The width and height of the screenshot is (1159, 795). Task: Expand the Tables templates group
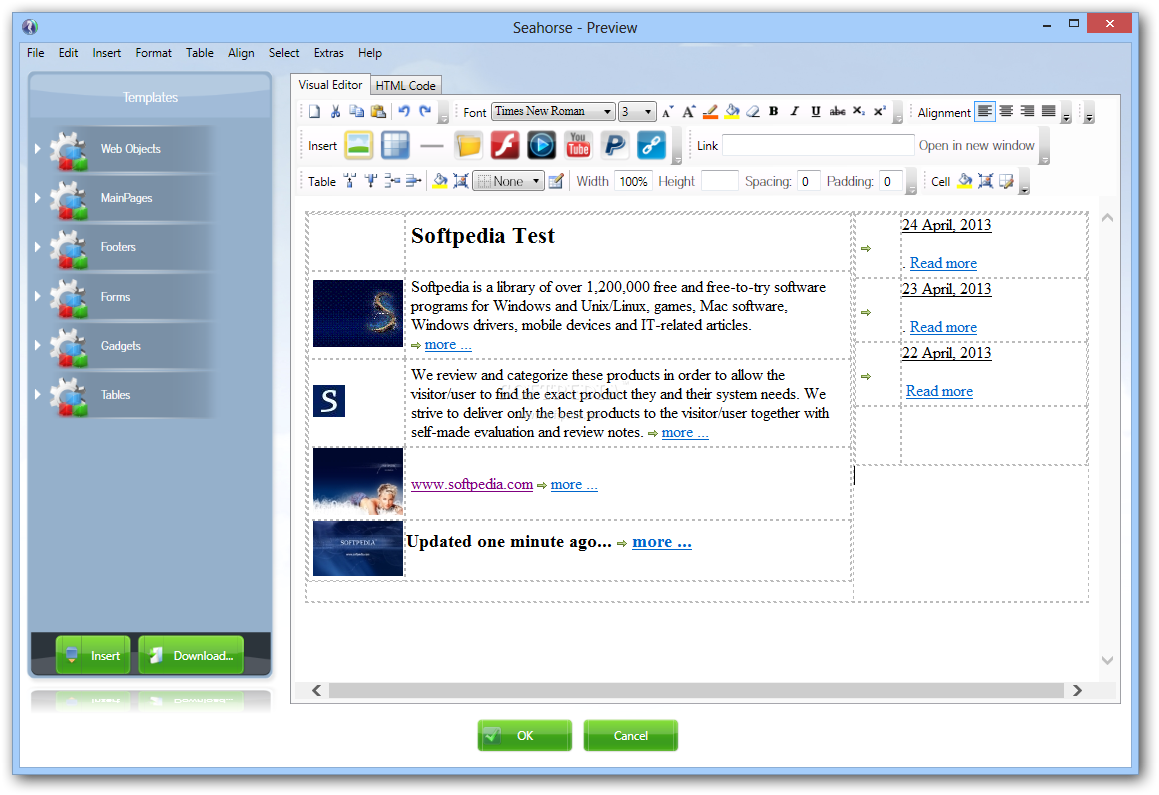[38, 395]
